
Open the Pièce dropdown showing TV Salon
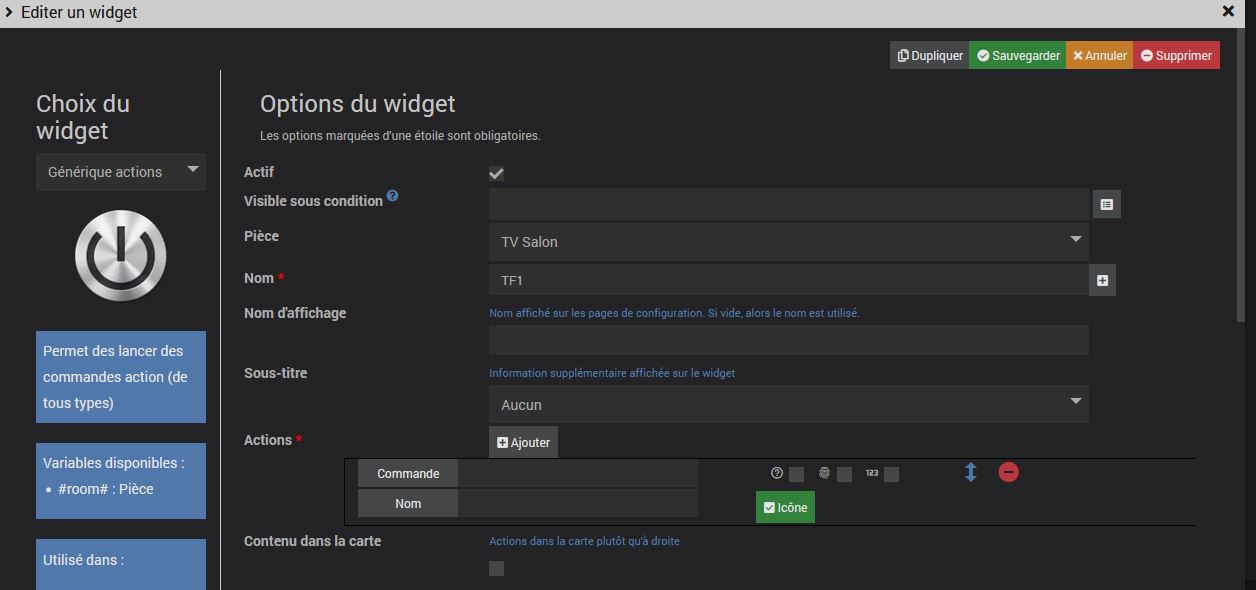click(x=788, y=242)
